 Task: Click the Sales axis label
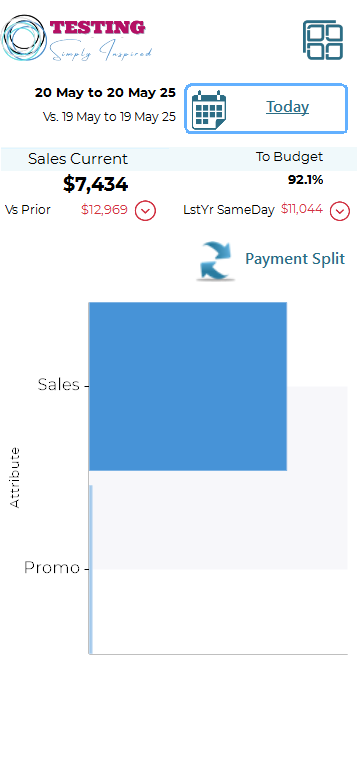tap(59, 384)
